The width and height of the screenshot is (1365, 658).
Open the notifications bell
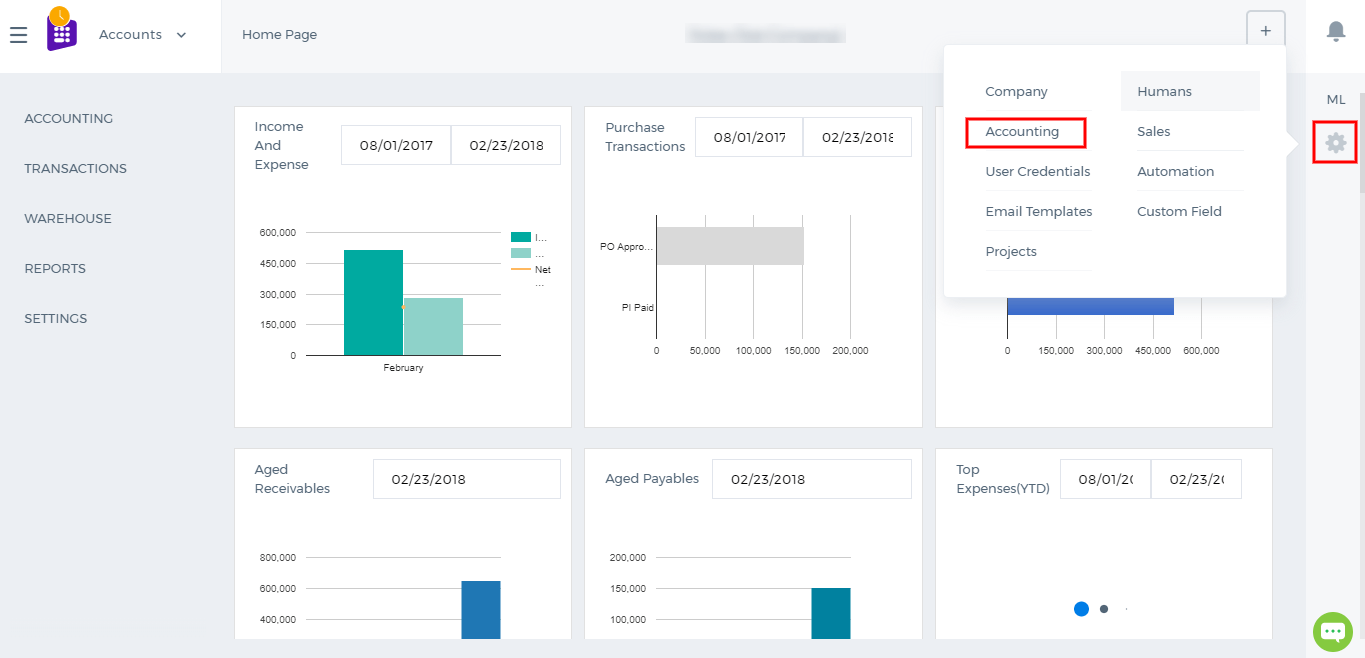[1336, 32]
